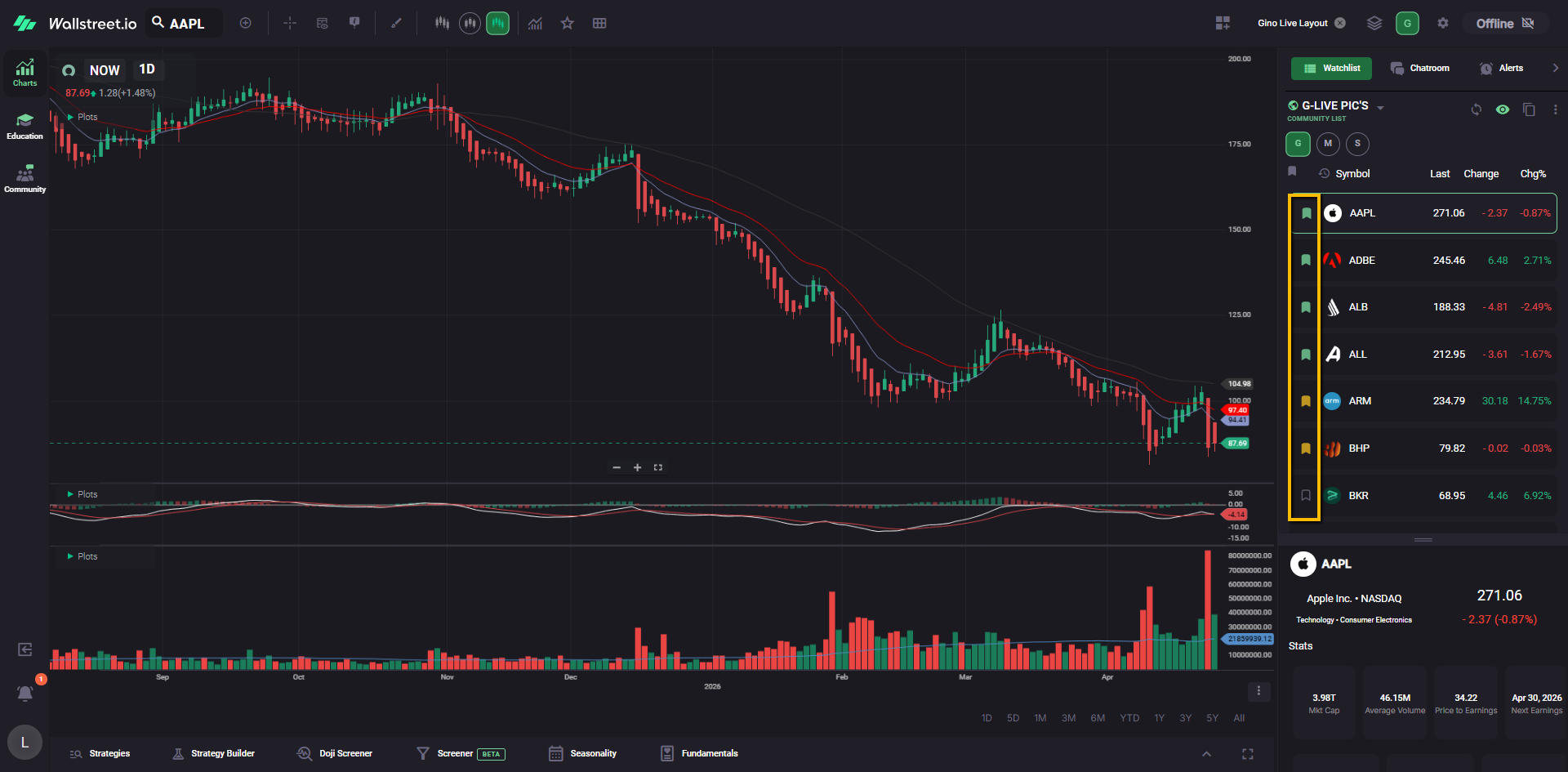Select the crosshair cursor tool
The image size is (1568, 772).
tap(290, 23)
